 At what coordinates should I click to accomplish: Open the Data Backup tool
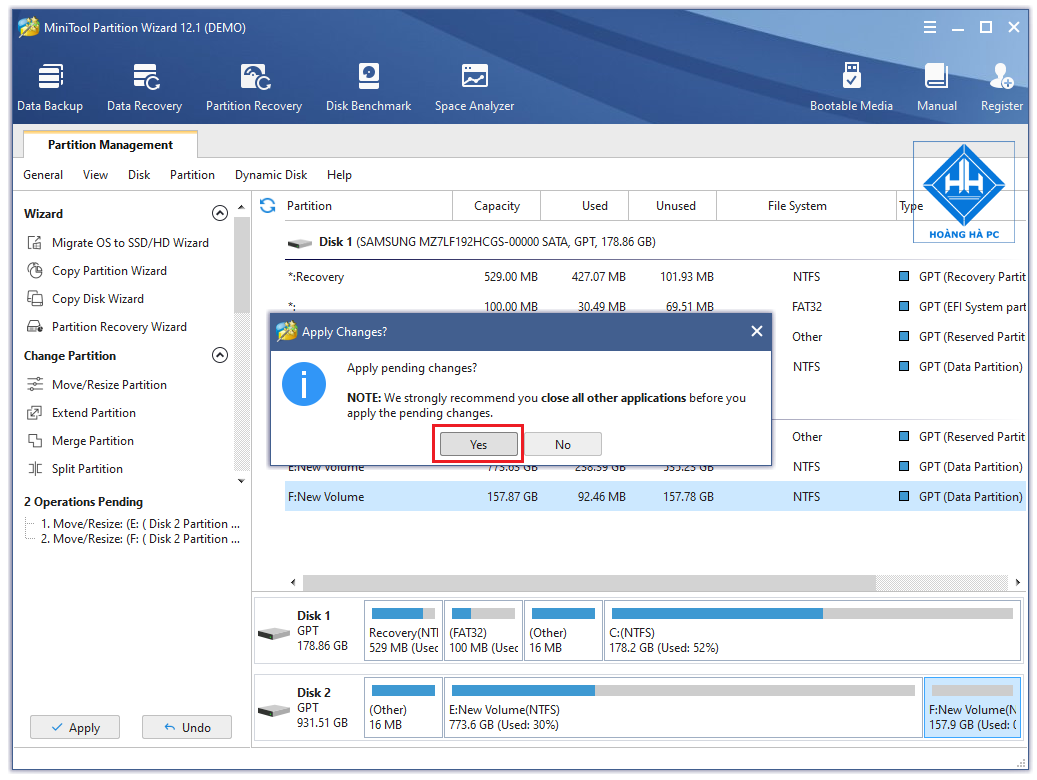[x=50, y=85]
